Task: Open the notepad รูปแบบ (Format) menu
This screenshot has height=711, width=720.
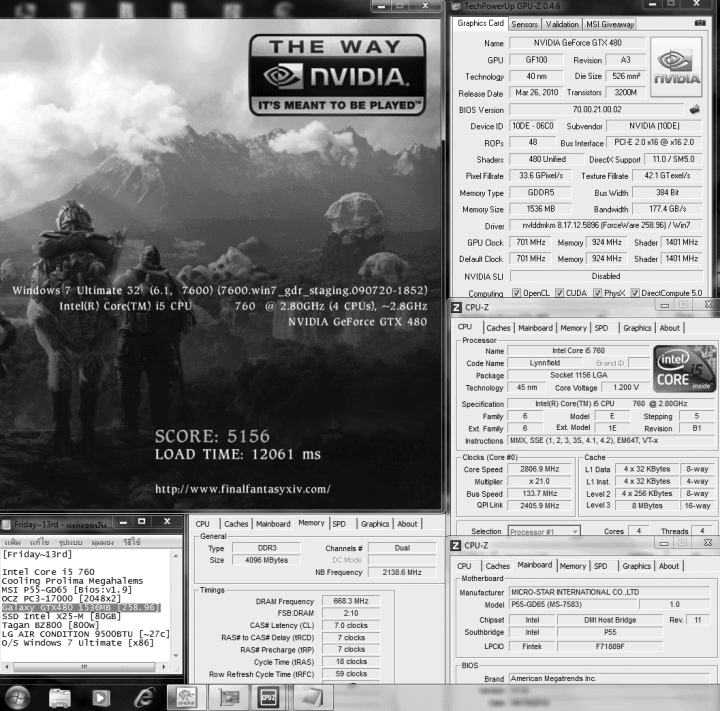Action: [x=70, y=542]
